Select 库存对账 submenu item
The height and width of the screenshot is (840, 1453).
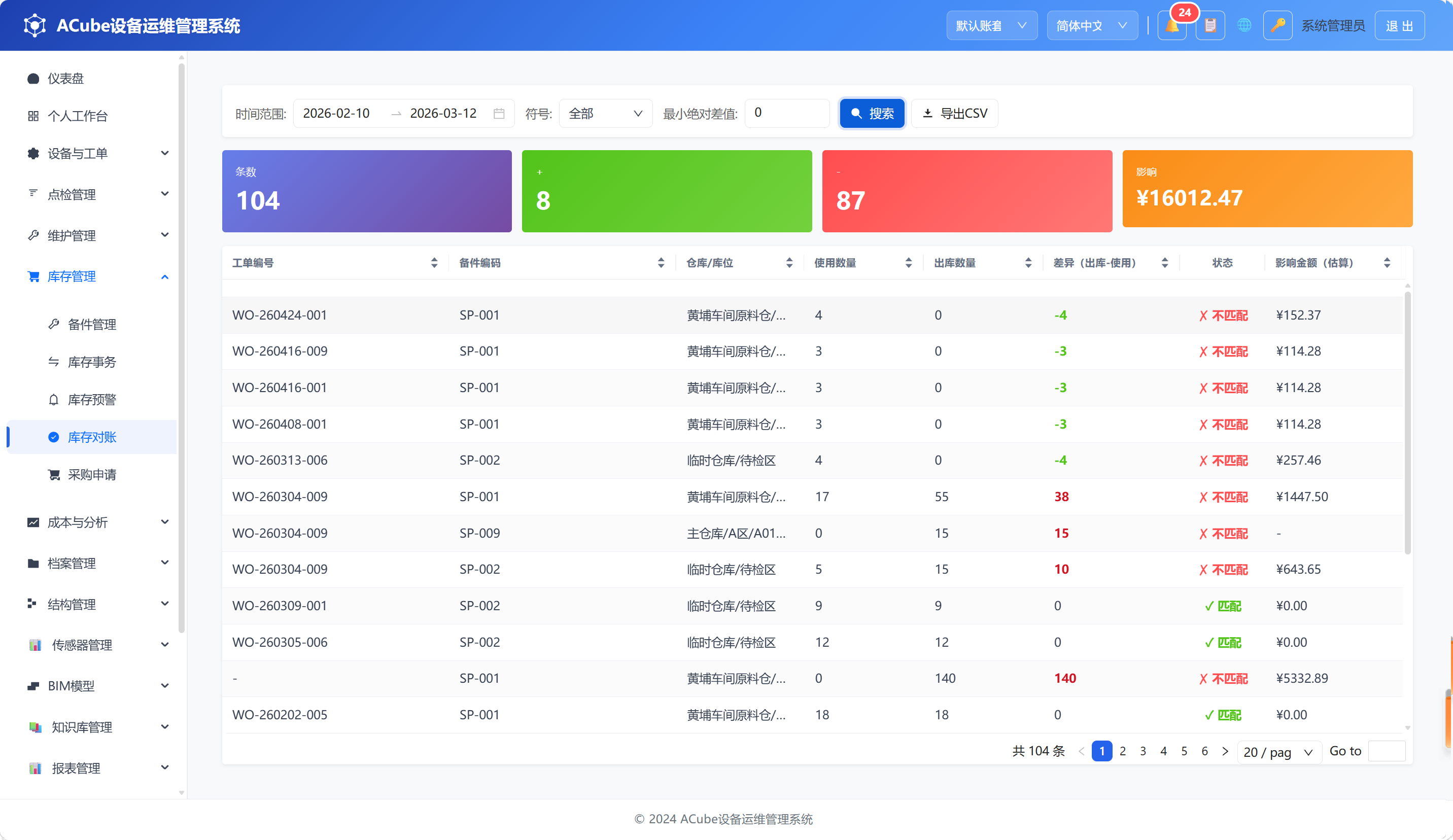point(92,437)
